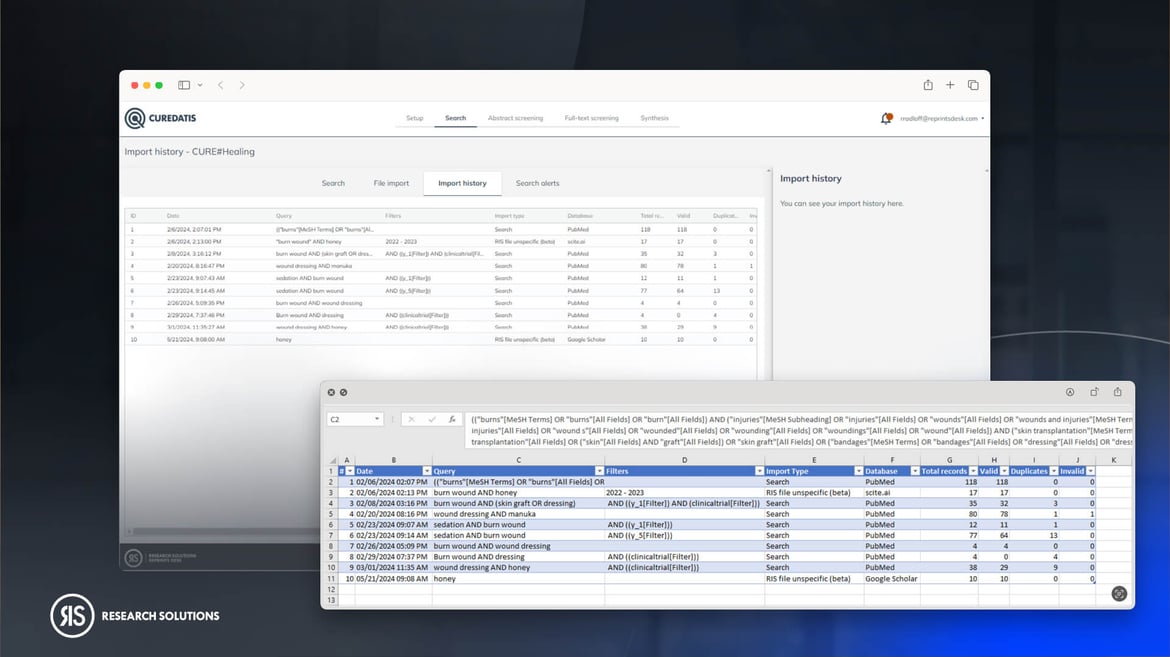Open the Filters column filter dropdown

click(760, 471)
